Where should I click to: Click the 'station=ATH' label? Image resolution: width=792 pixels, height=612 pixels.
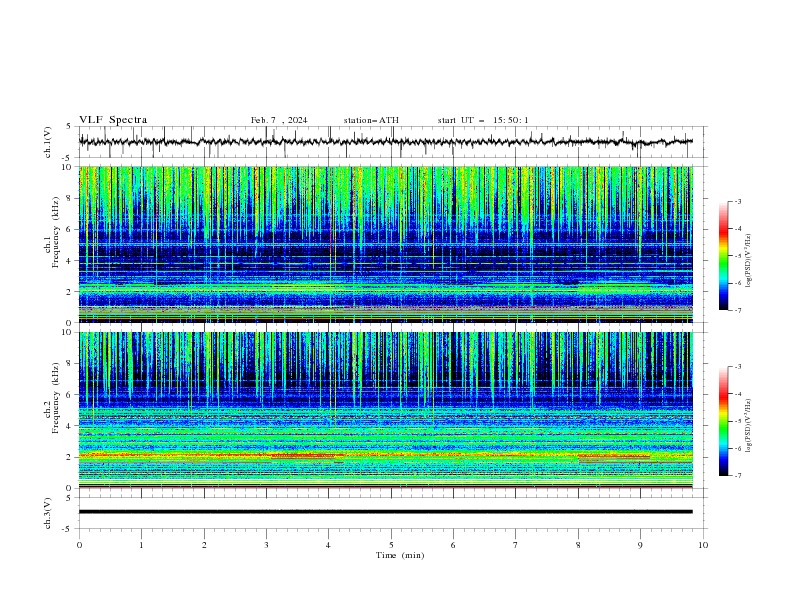(371, 120)
